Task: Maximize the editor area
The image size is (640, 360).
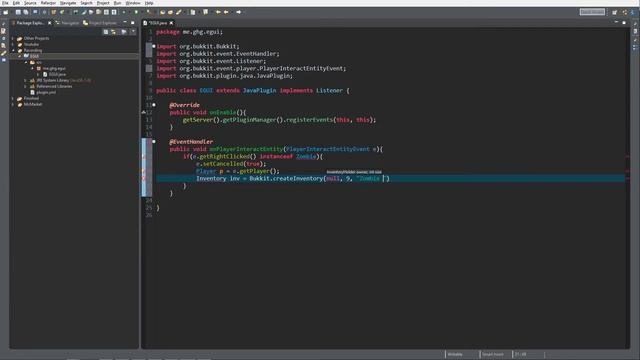Action: tap(624, 23)
